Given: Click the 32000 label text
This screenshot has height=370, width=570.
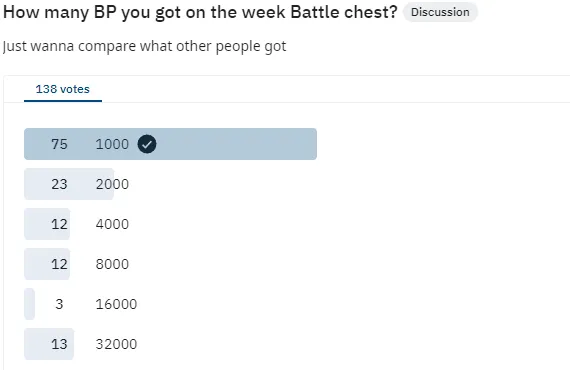Looking at the screenshot, I should pyautogui.click(x=116, y=344).
